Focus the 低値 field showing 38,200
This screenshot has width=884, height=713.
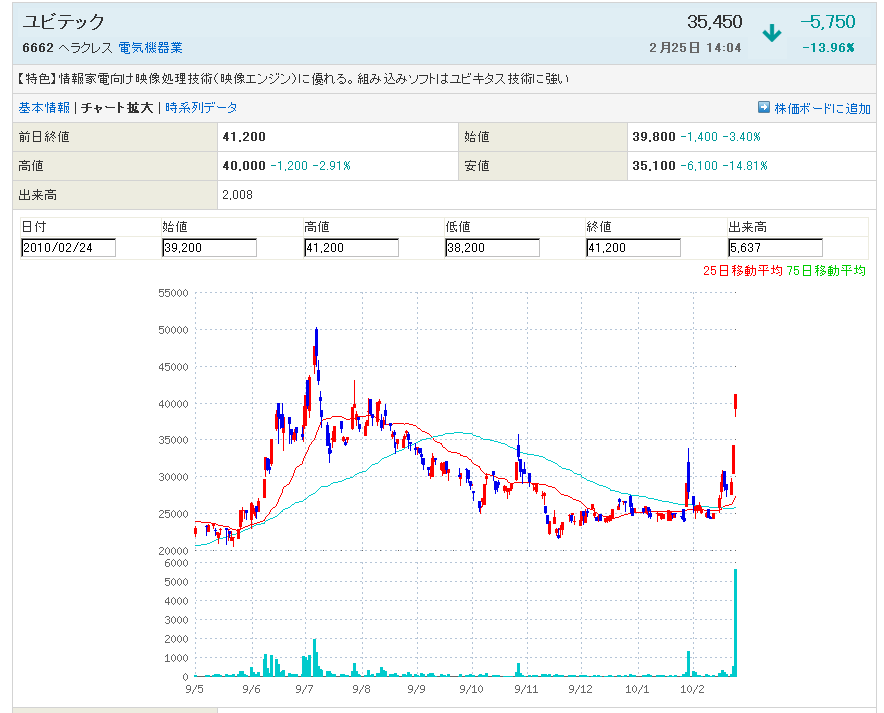pyautogui.click(x=492, y=248)
